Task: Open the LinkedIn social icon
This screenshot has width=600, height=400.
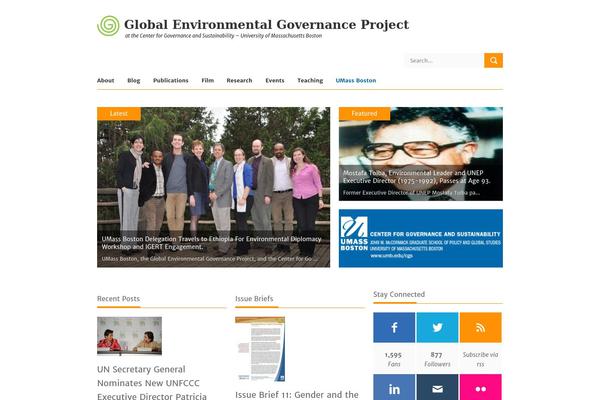Action: [x=394, y=387]
